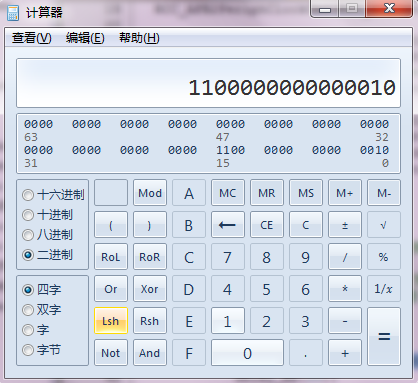Click the hex digit A key

click(189, 193)
